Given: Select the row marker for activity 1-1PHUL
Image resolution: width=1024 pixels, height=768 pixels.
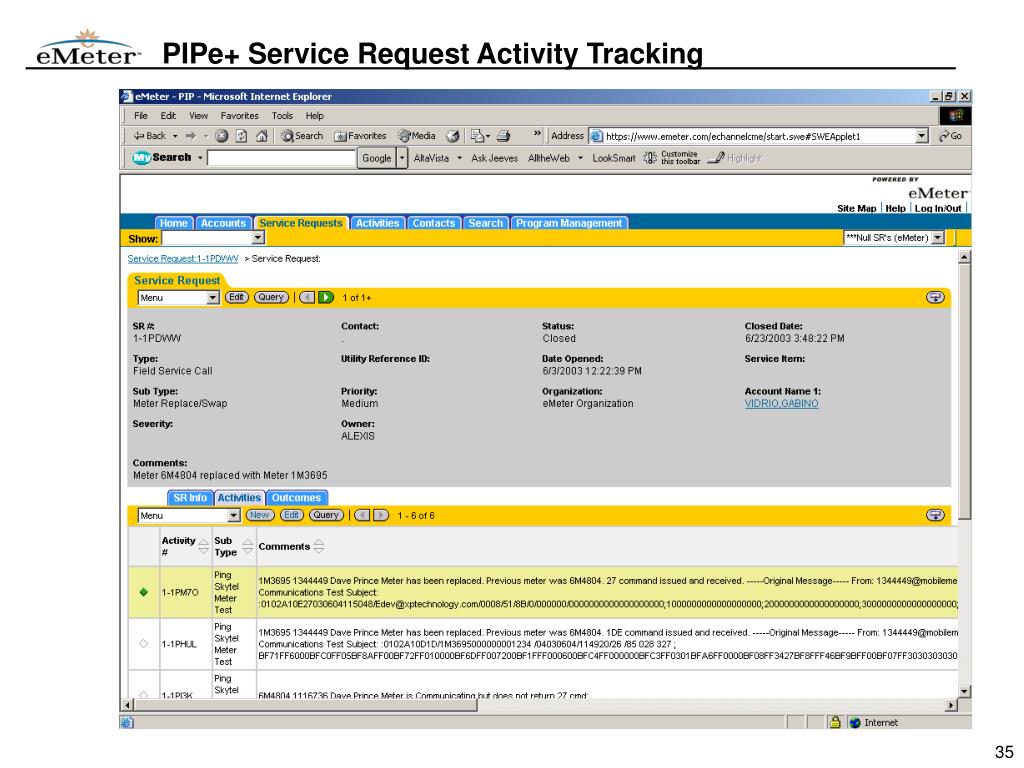Looking at the screenshot, I should point(144,644).
